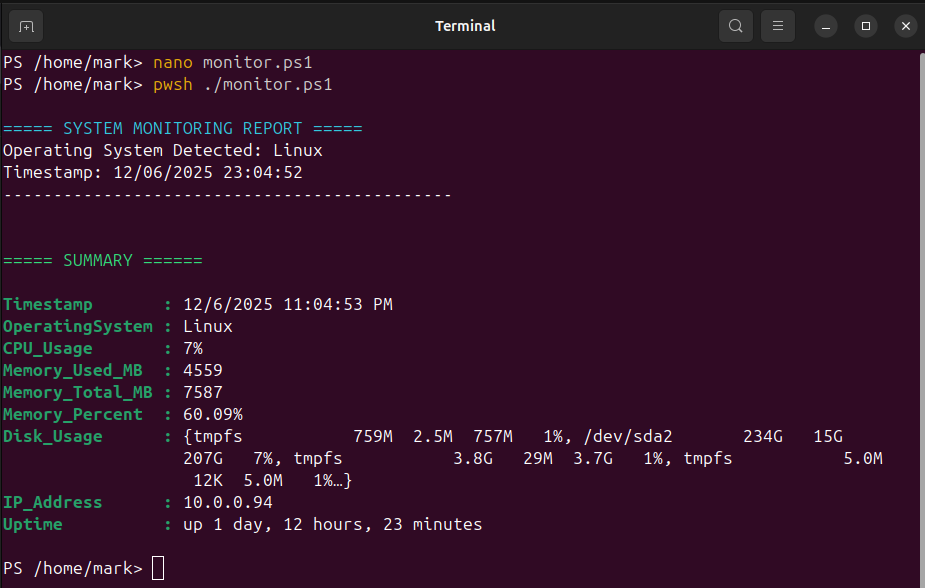
Task: Click the Memory_Percent value 60.09%
Action: coord(212,414)
